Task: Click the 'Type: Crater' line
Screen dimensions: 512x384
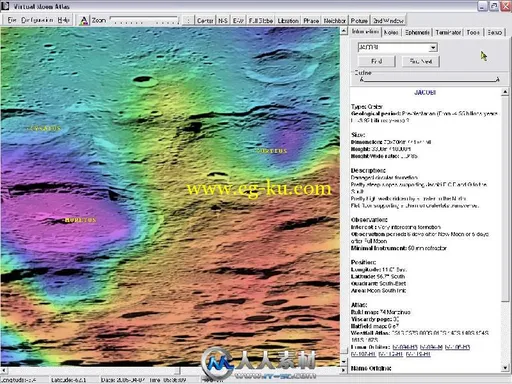Action: (367, 107)
